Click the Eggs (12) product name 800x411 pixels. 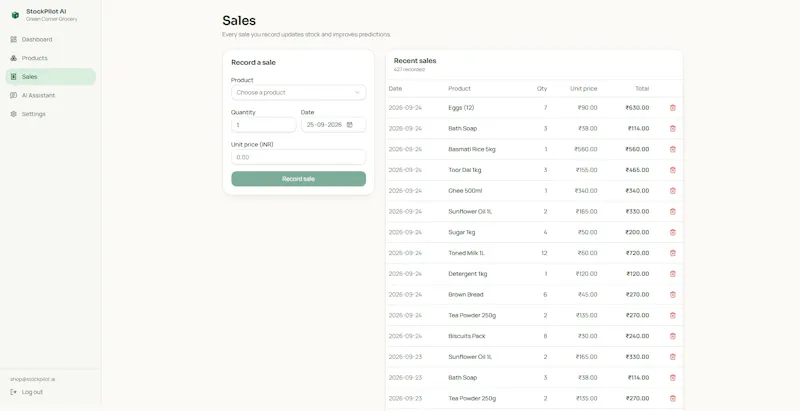point(461,108)
